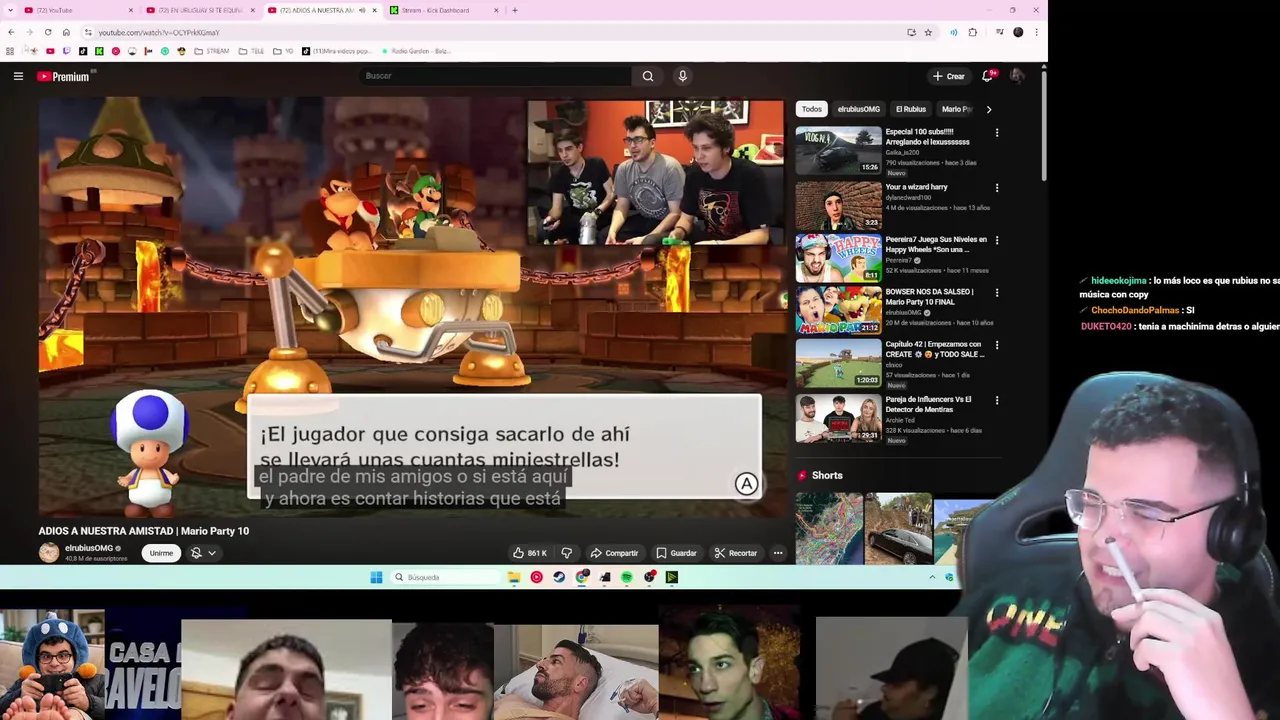Viewport: 1280px width, 720px height.
Task: Open the new tab plus button
Action: pyautogui.click(x=515, y=10)
